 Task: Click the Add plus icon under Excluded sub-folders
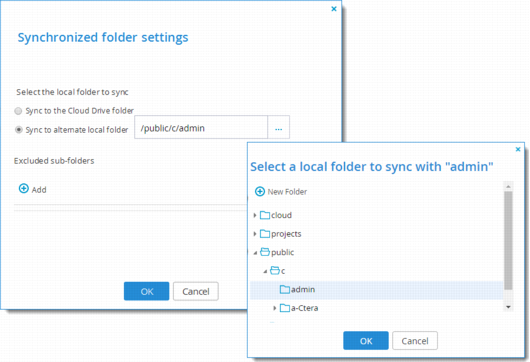coord(24,189)
